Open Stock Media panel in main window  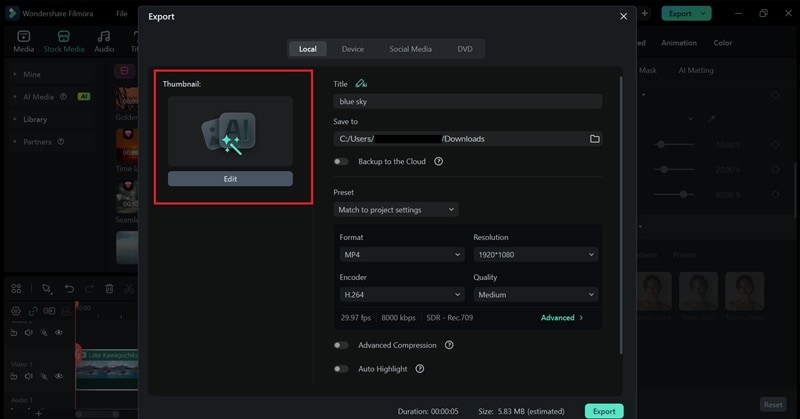64,41
